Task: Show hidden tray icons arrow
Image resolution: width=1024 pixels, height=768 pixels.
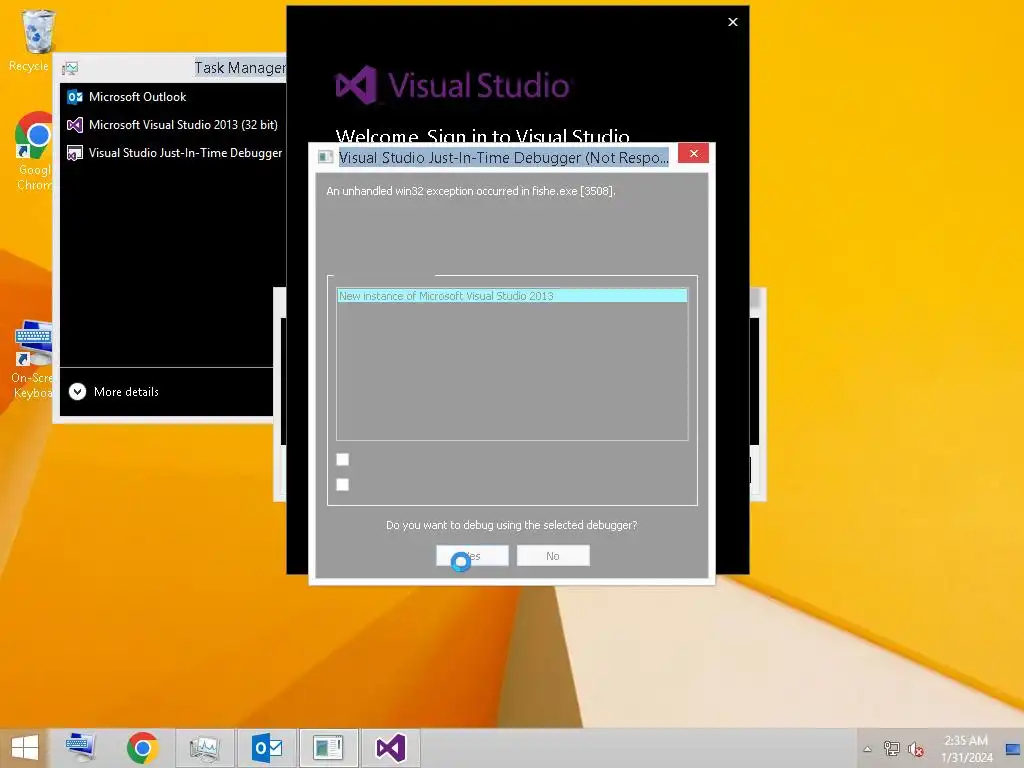Action: 867,749
